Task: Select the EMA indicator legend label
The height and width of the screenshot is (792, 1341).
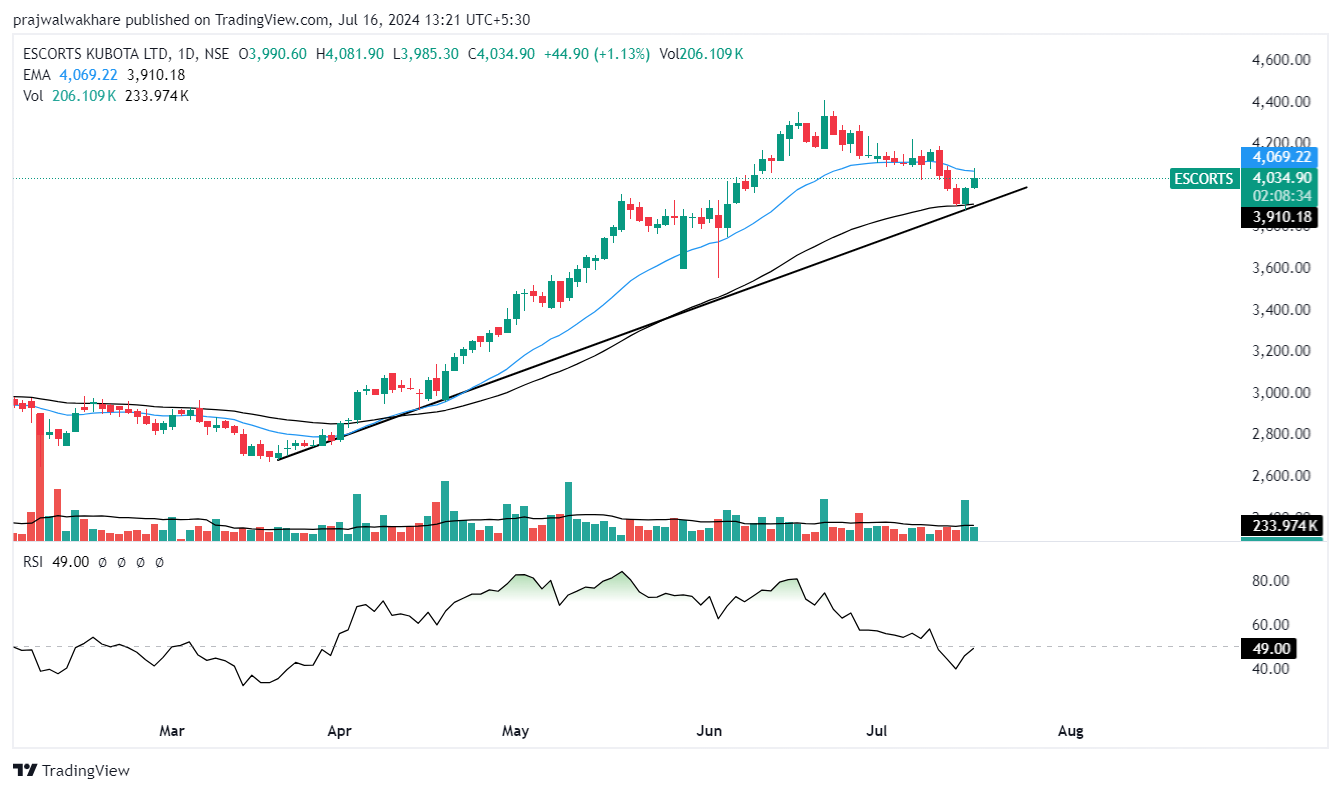Action: pyautogui.click(x=38, y=75)
